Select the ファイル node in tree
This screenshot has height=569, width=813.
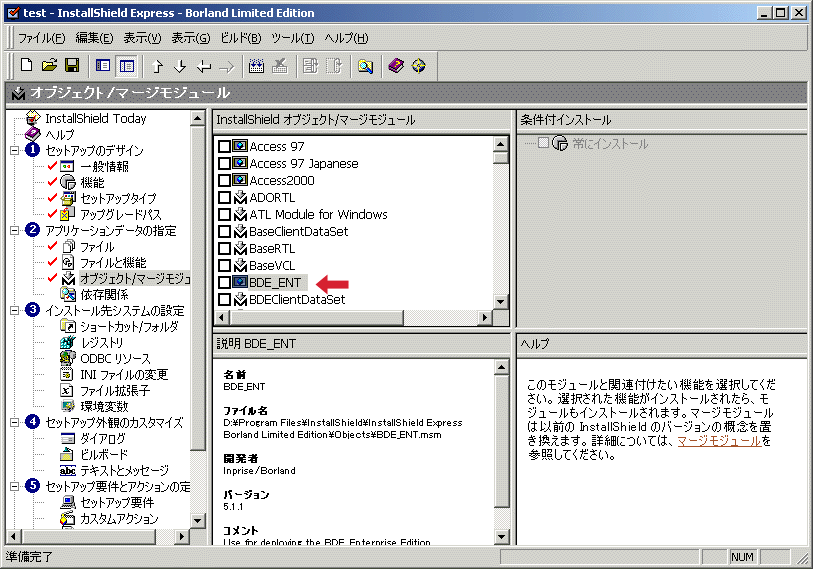[x=97, y=247]
